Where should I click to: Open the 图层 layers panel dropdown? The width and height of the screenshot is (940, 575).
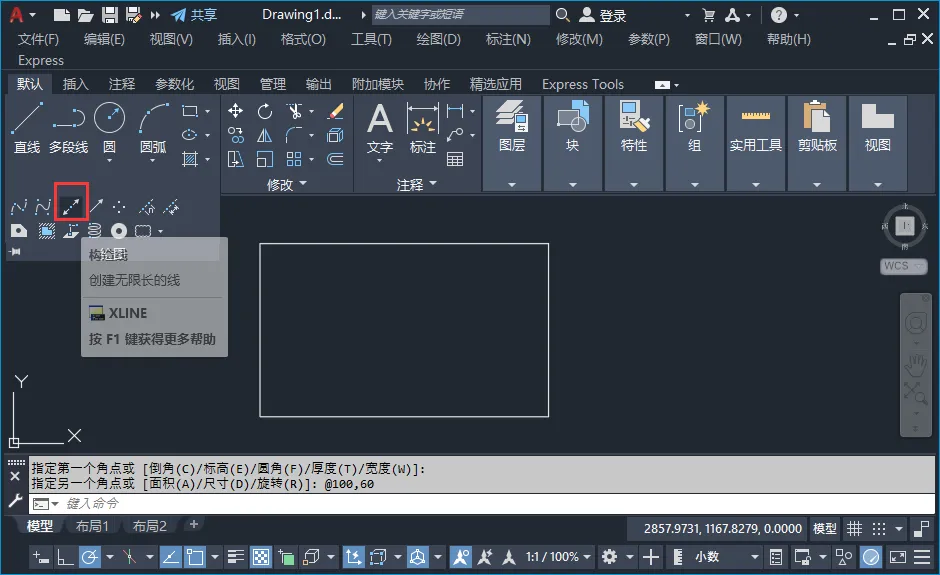pos(512,185)
